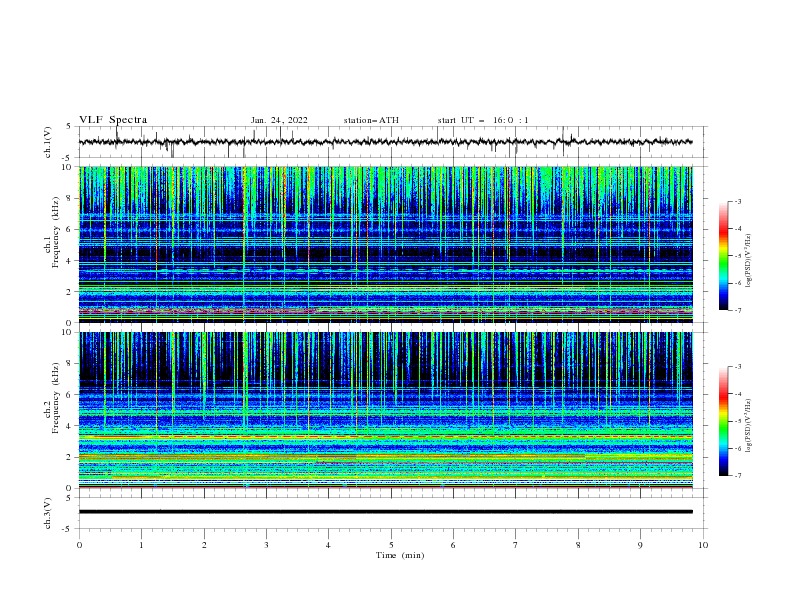Click the ch.1 voltage waveform trace
This screenshot has height=612, width=792.
coord(385,142)
